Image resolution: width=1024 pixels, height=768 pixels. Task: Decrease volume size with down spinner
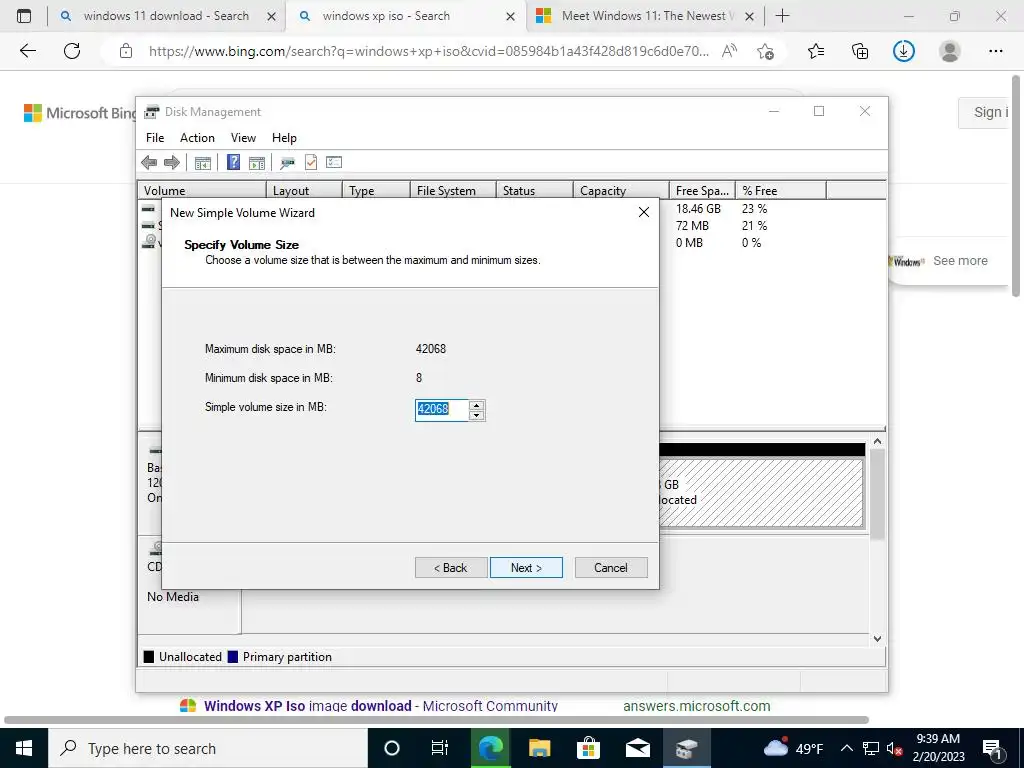pyautogui.click(x=477, y=415)
